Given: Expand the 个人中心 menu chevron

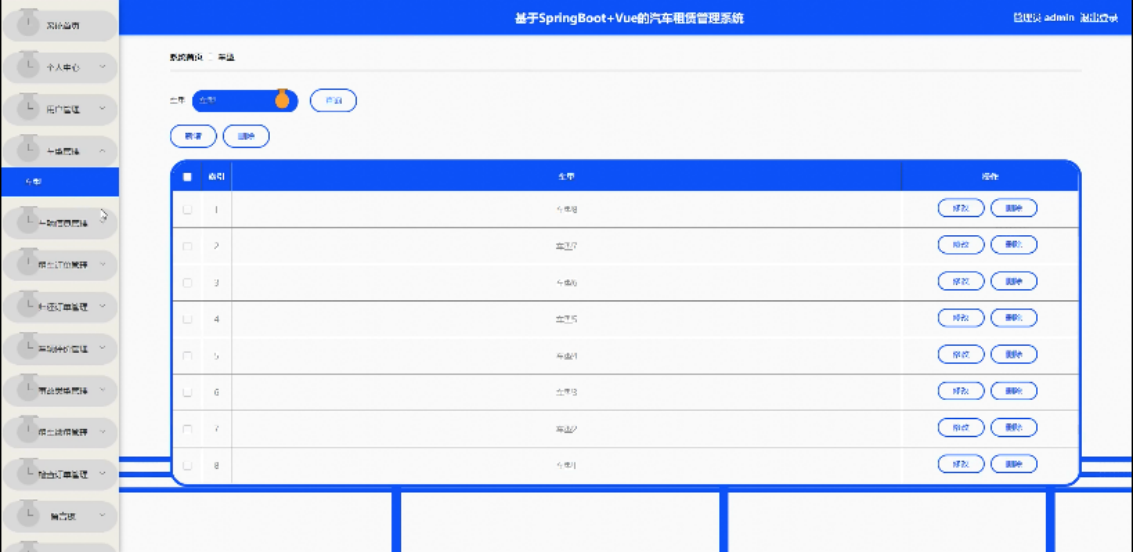Looking at the screenshot, I should tap(103, 67).
